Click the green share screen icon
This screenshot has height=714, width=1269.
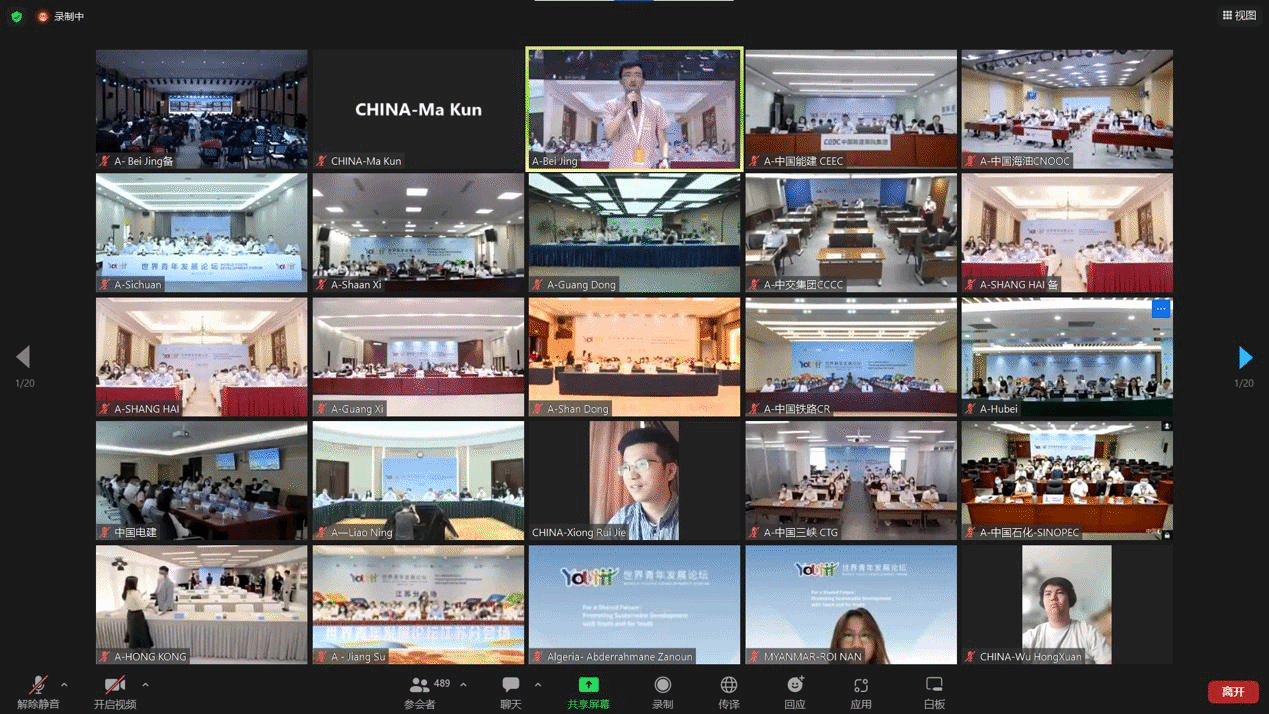[x=588, y=685]
